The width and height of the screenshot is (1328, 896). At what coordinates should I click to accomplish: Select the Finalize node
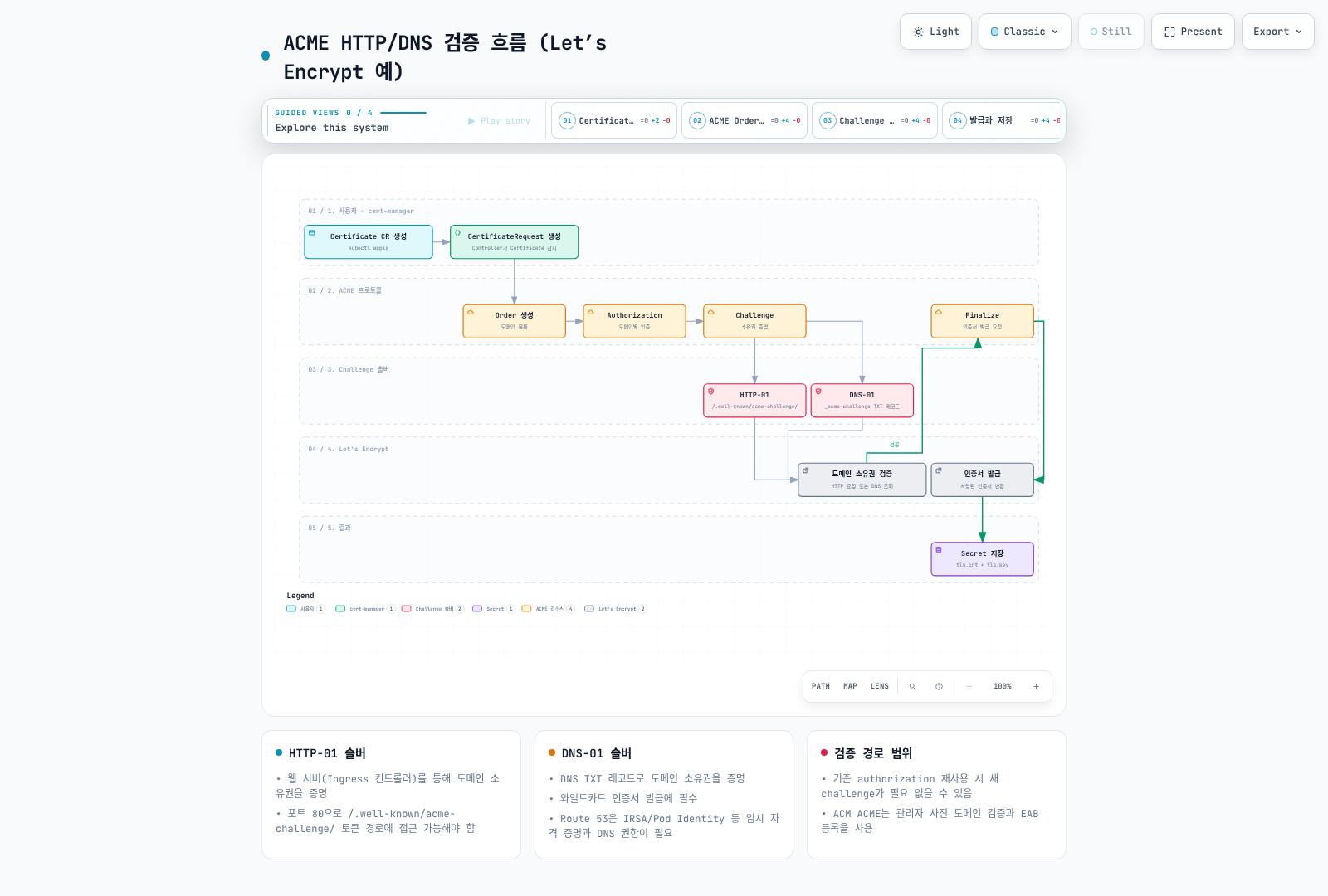(982, 321)
